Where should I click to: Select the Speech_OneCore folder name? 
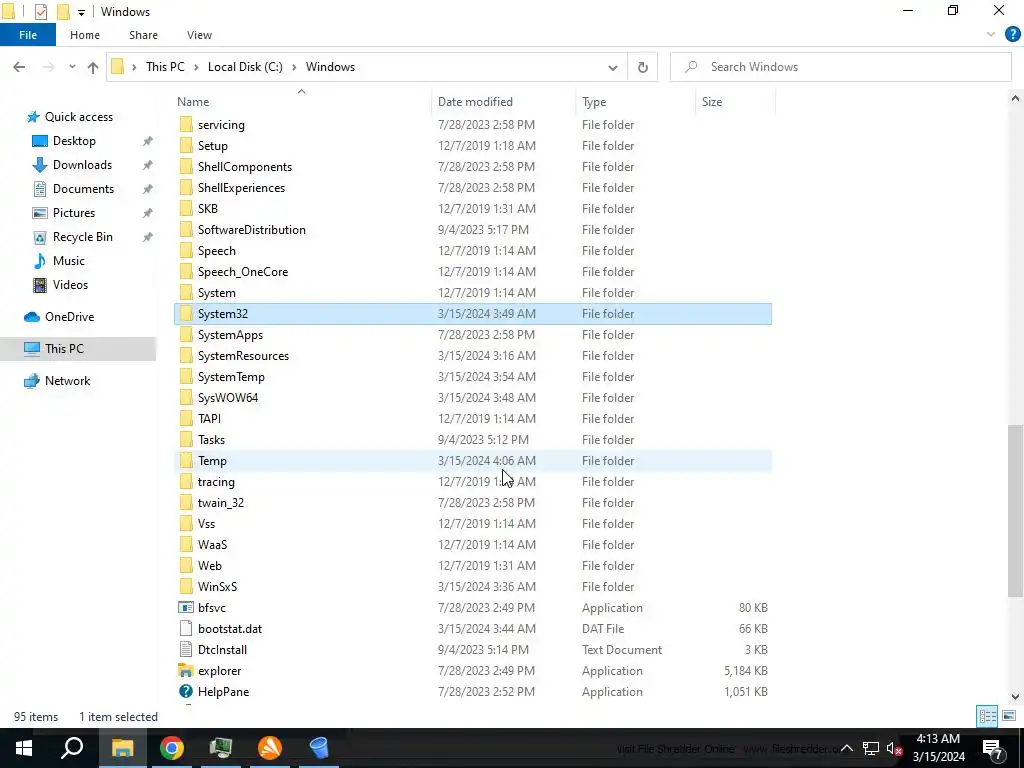pyautogui.click(x=243, y=272)
